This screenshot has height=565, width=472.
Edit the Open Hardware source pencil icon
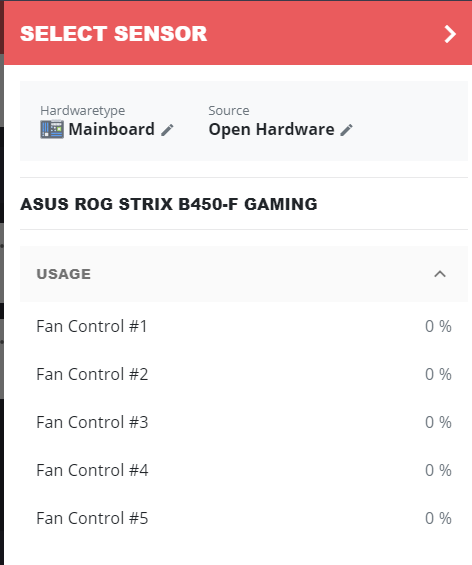coord(346,130)
